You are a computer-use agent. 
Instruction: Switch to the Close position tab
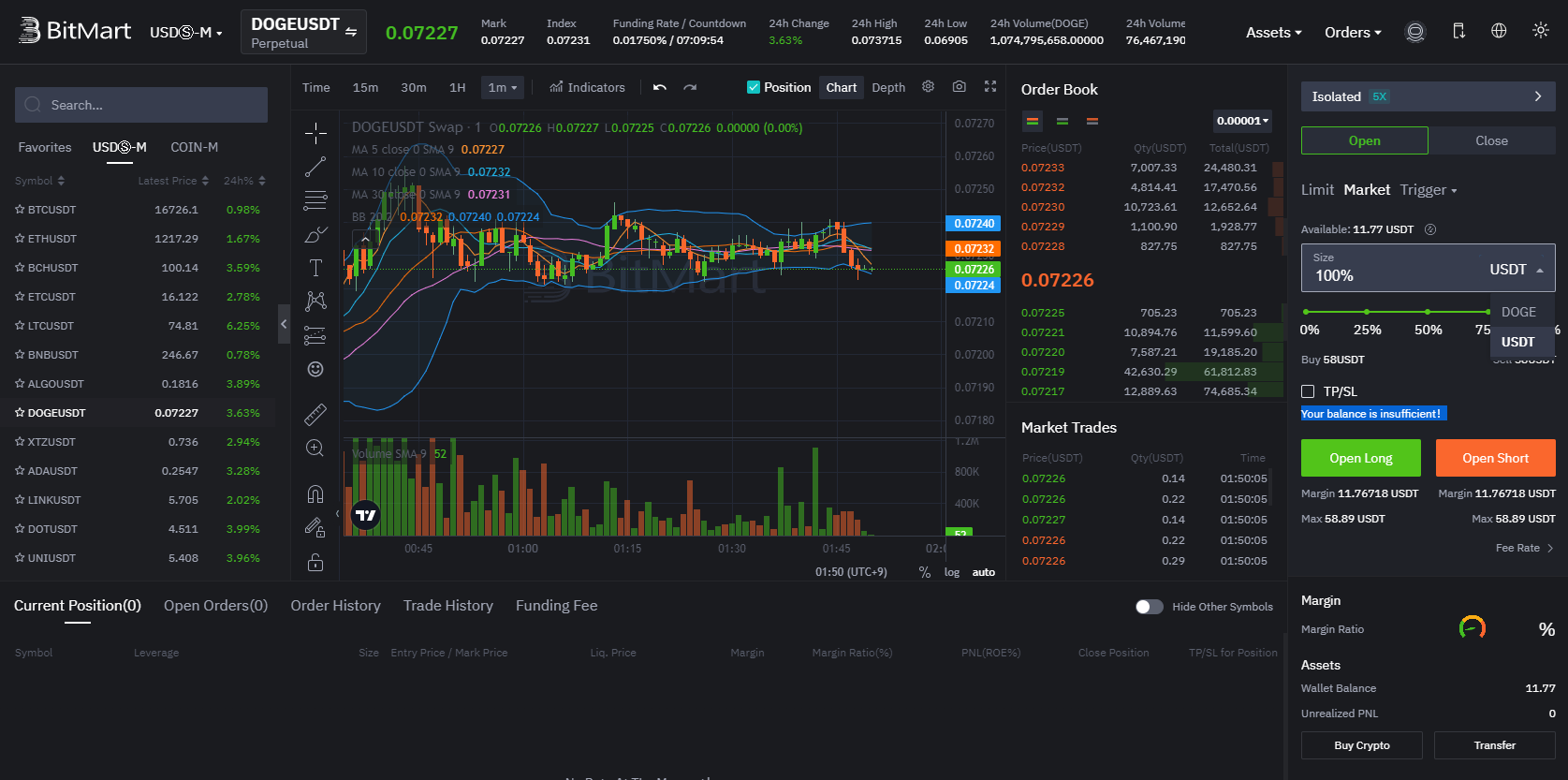pos(1492,140)
